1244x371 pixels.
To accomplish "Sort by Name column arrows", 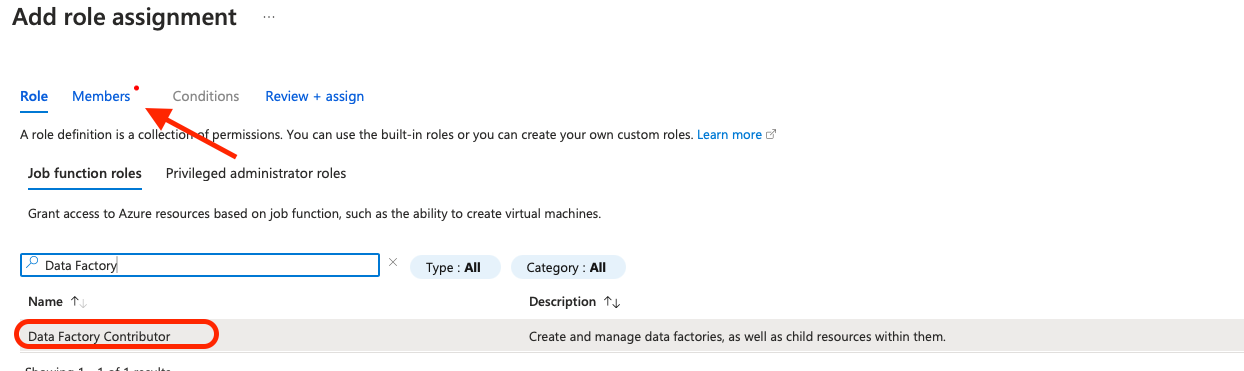I will [79, 301].
